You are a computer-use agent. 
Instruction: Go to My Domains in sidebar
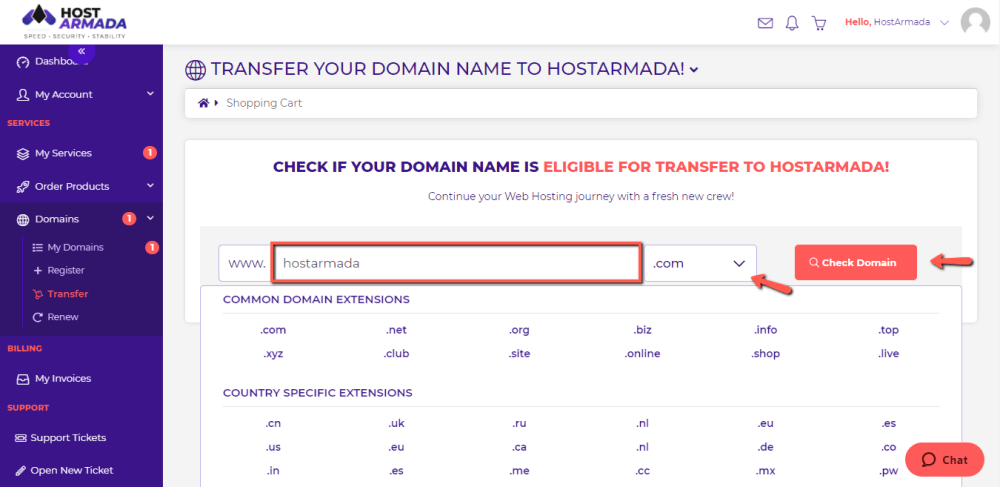[75, 247]
